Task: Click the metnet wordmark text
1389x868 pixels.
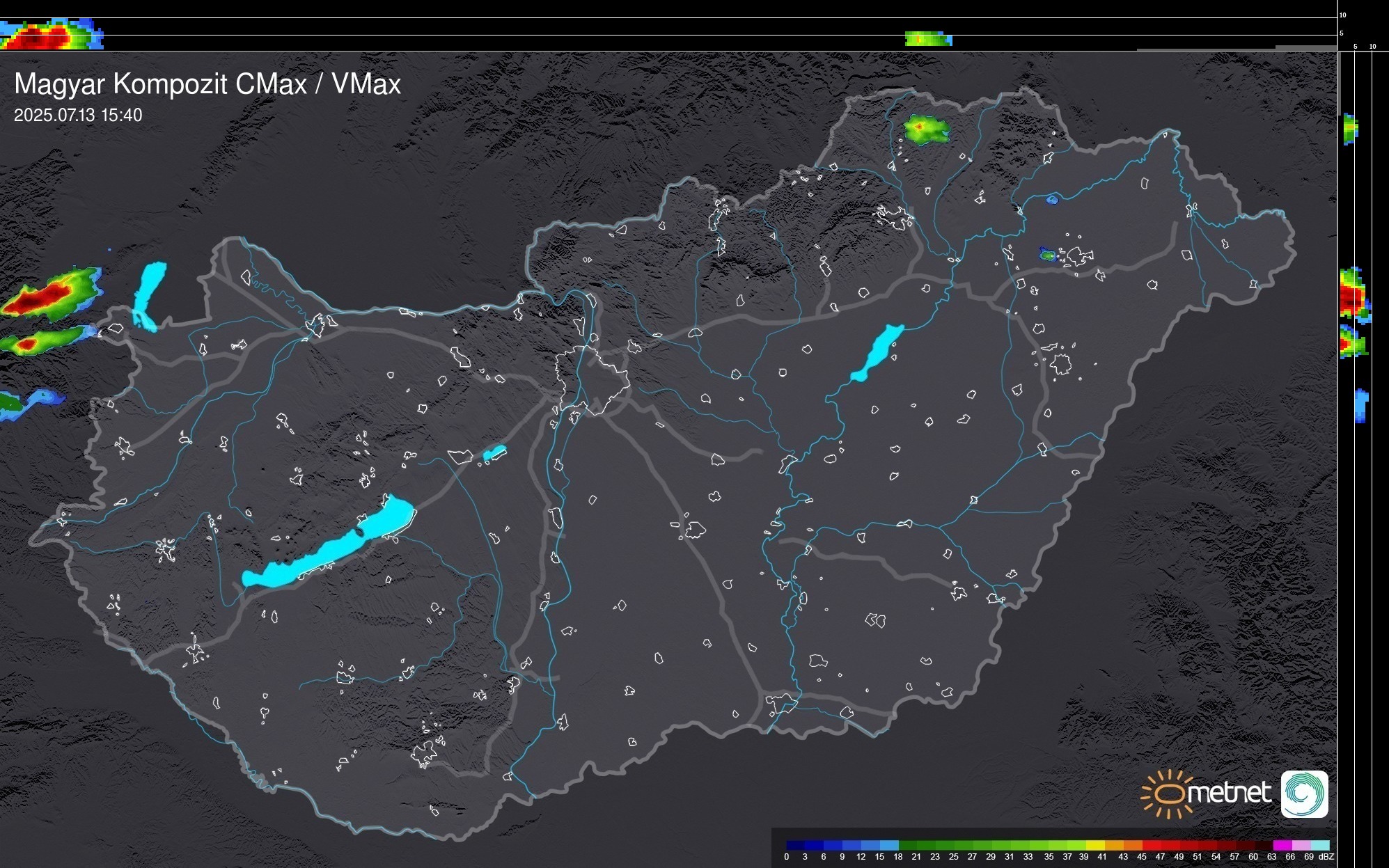Action: pos(1229,793)
